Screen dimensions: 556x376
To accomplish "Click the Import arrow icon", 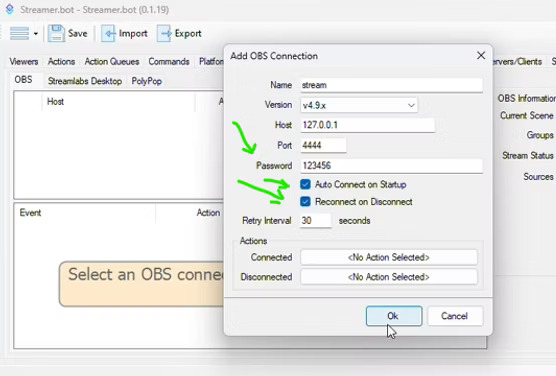I will pos(108,33).
